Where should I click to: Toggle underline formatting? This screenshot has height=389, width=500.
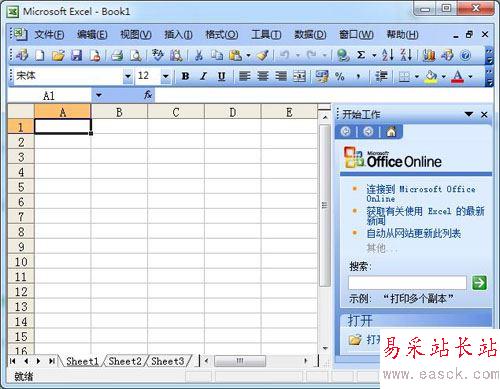pos(221,76)
